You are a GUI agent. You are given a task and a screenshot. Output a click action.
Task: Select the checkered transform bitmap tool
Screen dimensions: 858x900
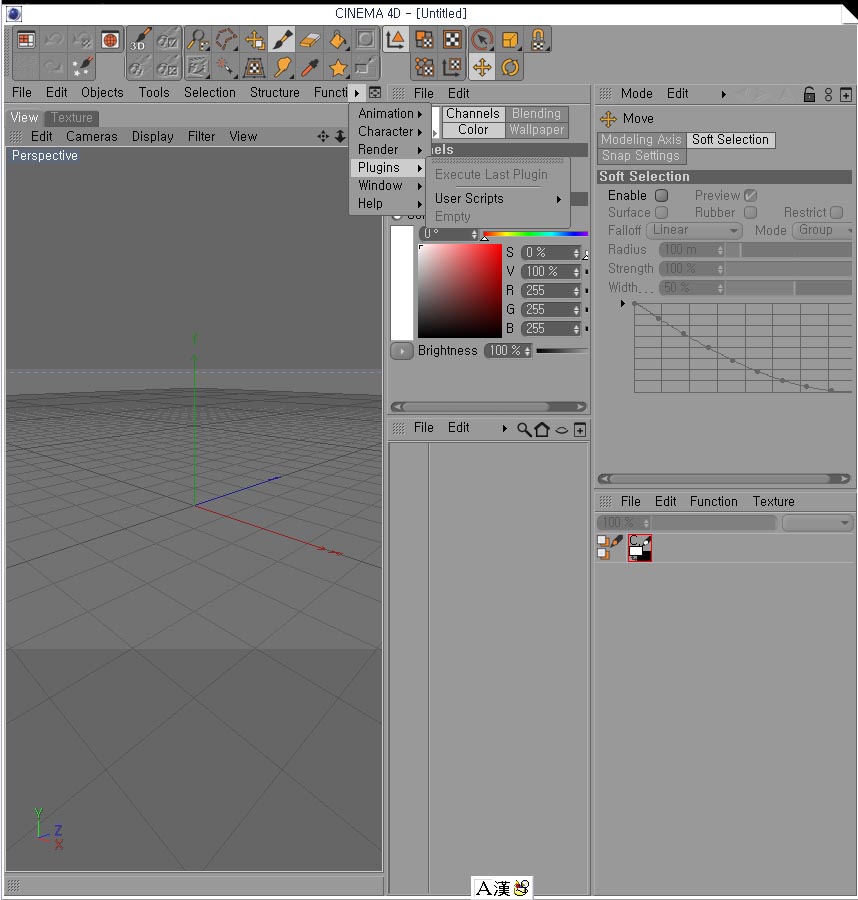pos(254,68)
